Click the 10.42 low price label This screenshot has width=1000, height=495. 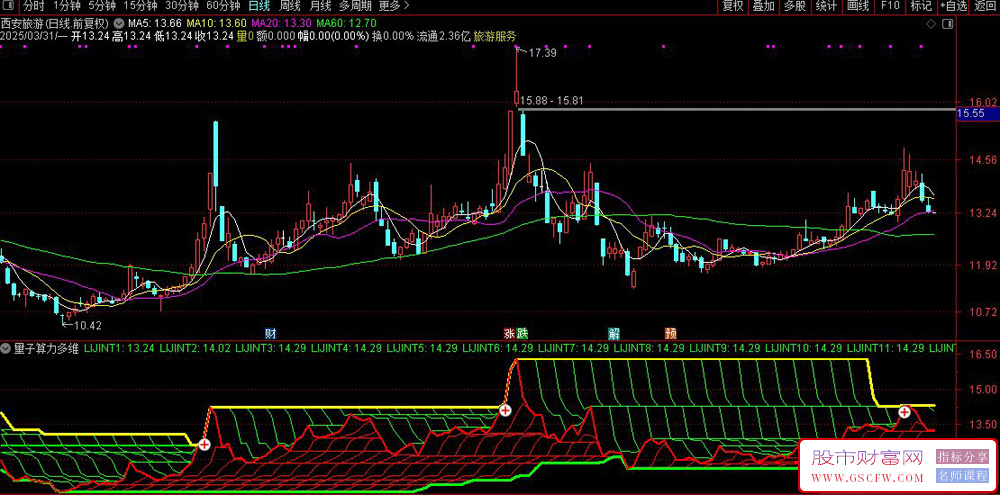(88, 325)
